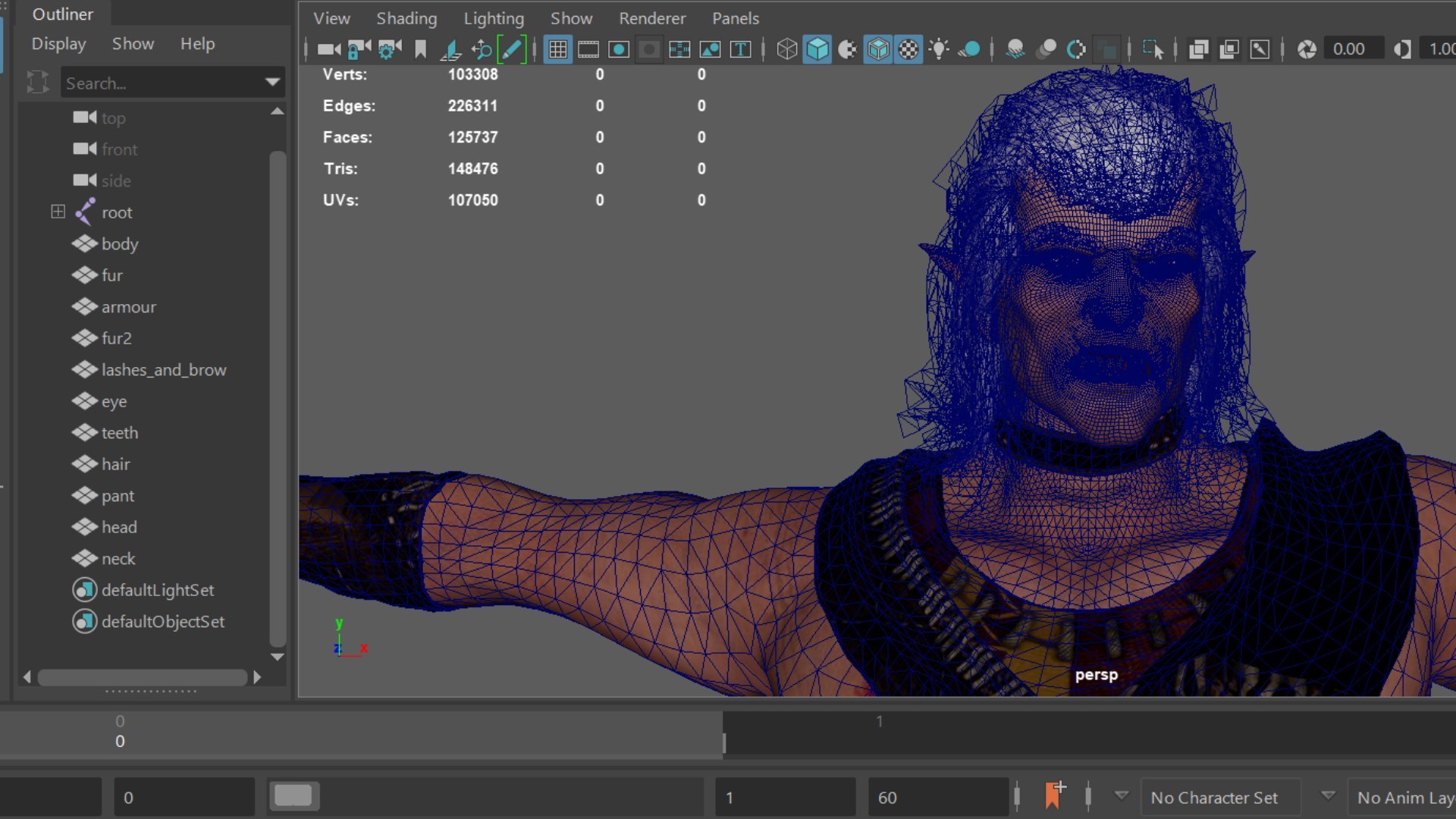The image size is (1456, 819).
Task: Click the XRay Joints icon
Action: tap(1260, 49)
